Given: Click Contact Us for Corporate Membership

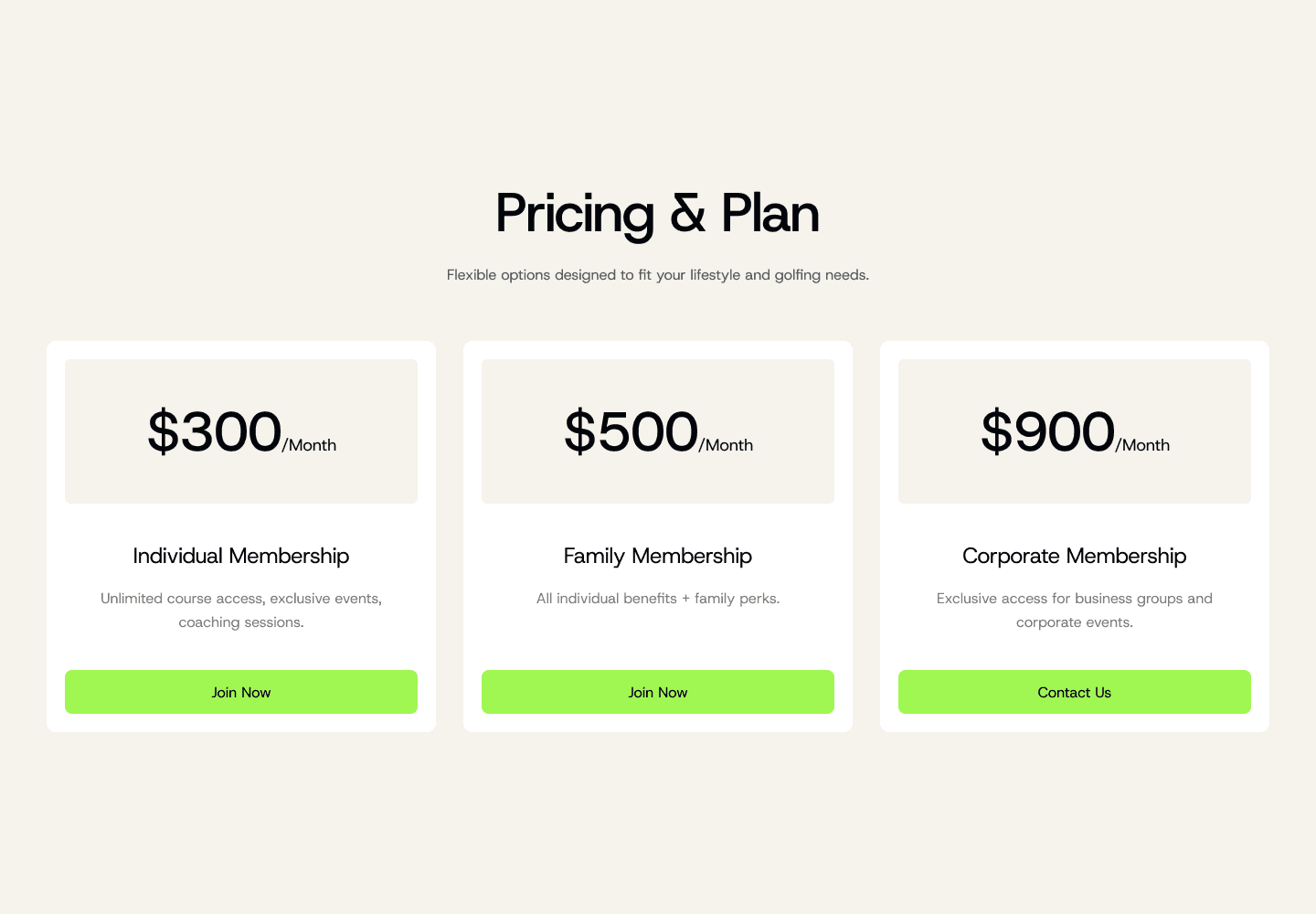Looking at the screenshot, I should point(1074,692).
